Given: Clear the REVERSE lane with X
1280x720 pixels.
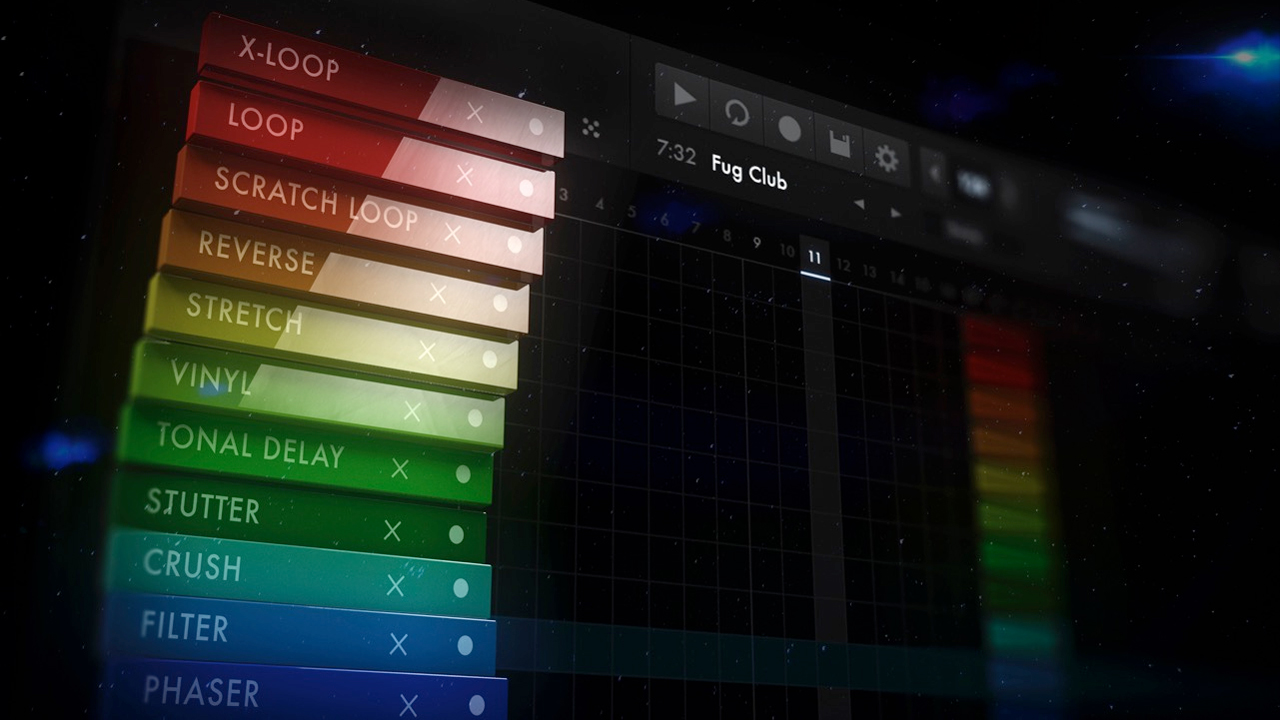Looking at the screenshot, I should coord(438,294).
